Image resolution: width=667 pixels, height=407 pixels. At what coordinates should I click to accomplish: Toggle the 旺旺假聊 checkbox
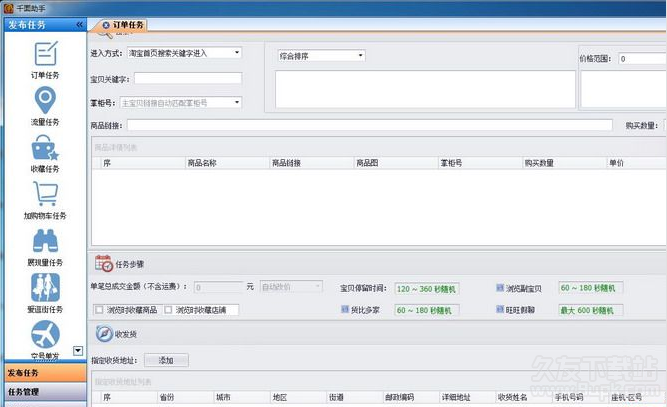pyautogui.click(x=500, y=309)
